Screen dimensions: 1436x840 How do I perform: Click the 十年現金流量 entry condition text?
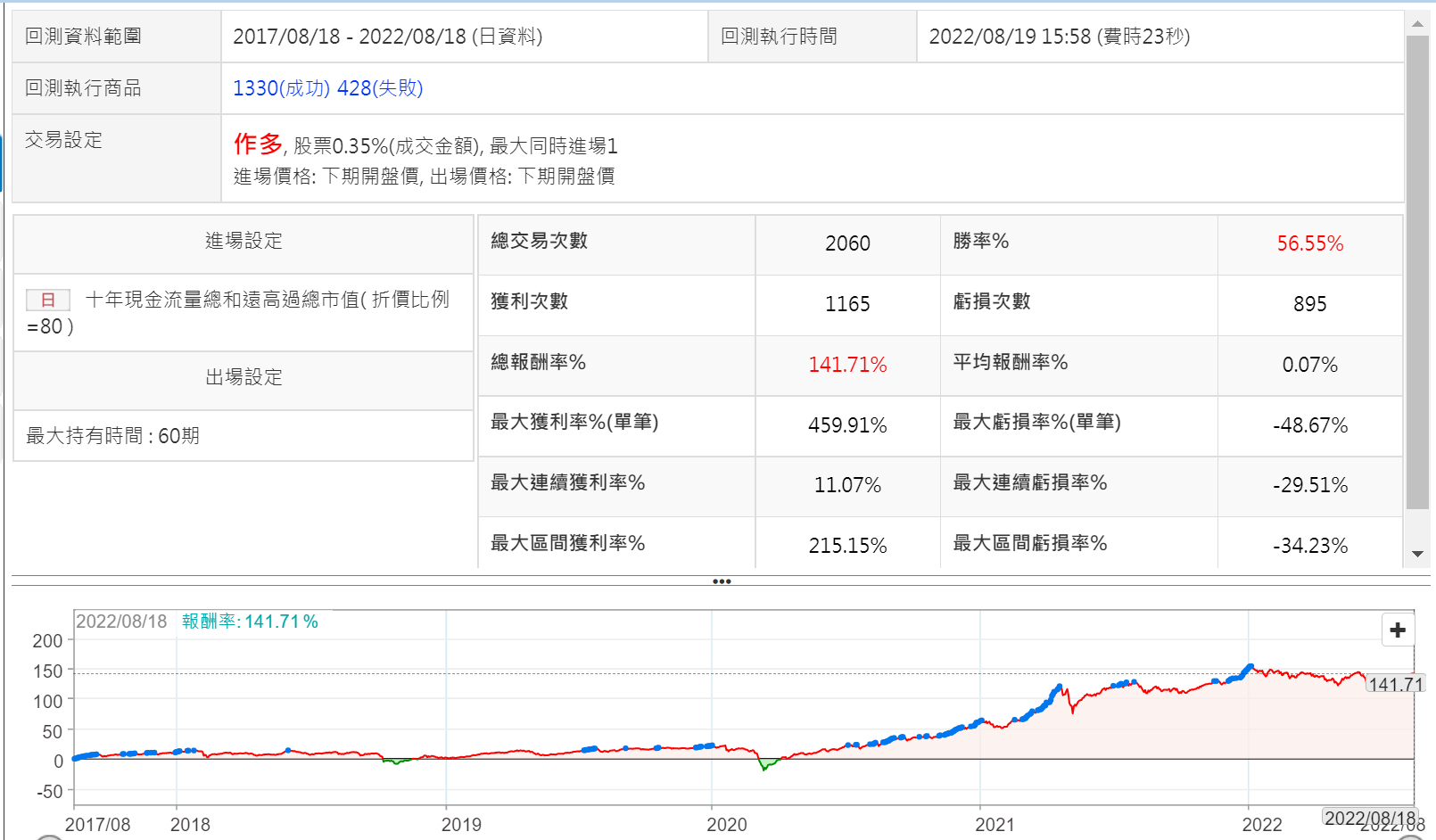(267, 301)
